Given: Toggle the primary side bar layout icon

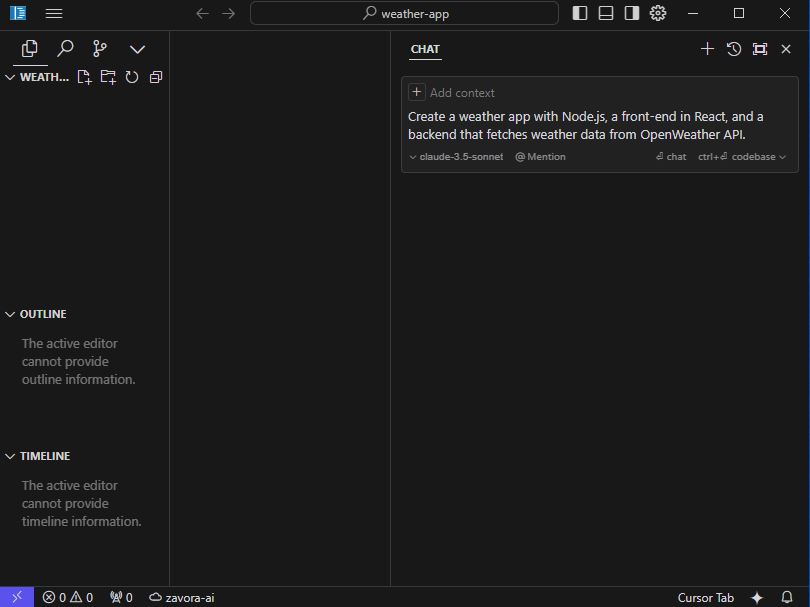Looking at the screenshot, I should click(580, 13).
